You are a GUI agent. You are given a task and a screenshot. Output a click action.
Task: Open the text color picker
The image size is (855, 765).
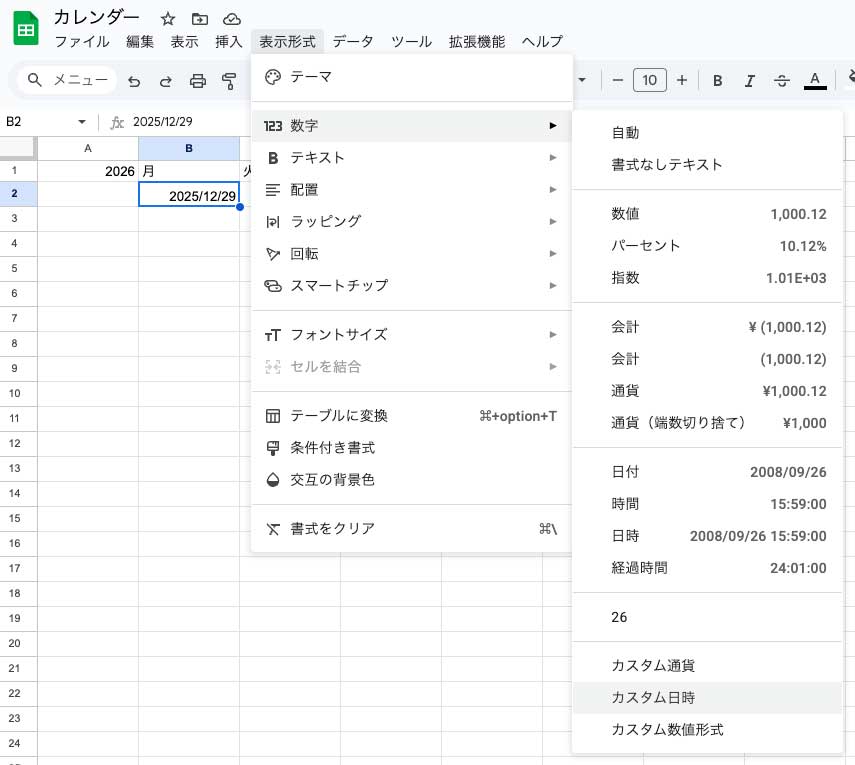[815, 80]
